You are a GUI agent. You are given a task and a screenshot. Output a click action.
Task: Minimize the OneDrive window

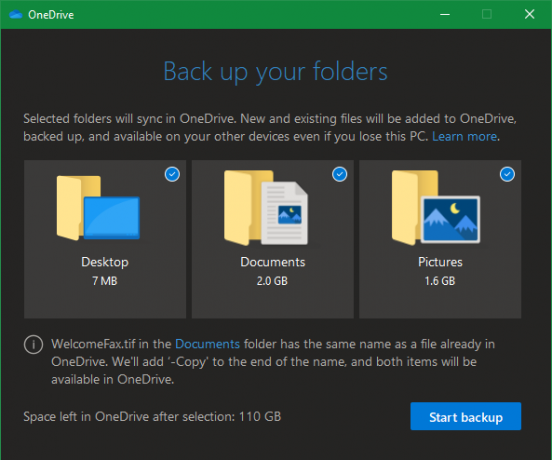click(x=445, y=14)
